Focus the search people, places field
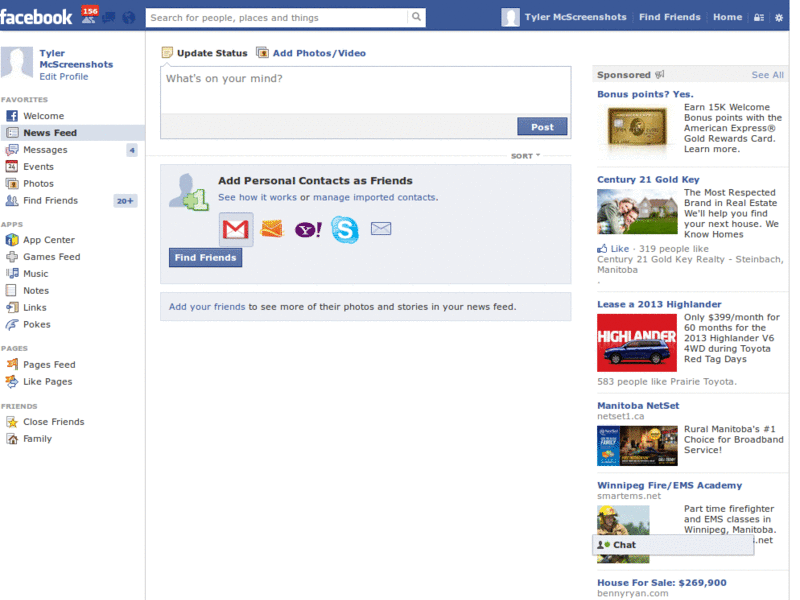Image resolution: width=800 pixels, height=600 pixels. 277,18
